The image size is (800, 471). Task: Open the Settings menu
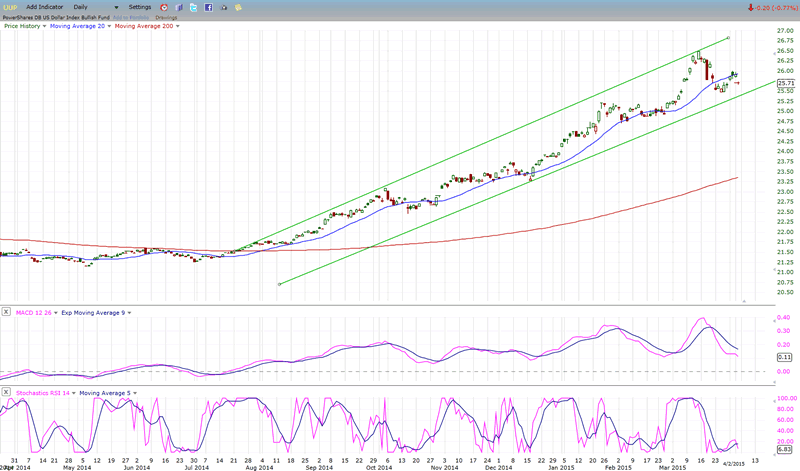[141, 7]
